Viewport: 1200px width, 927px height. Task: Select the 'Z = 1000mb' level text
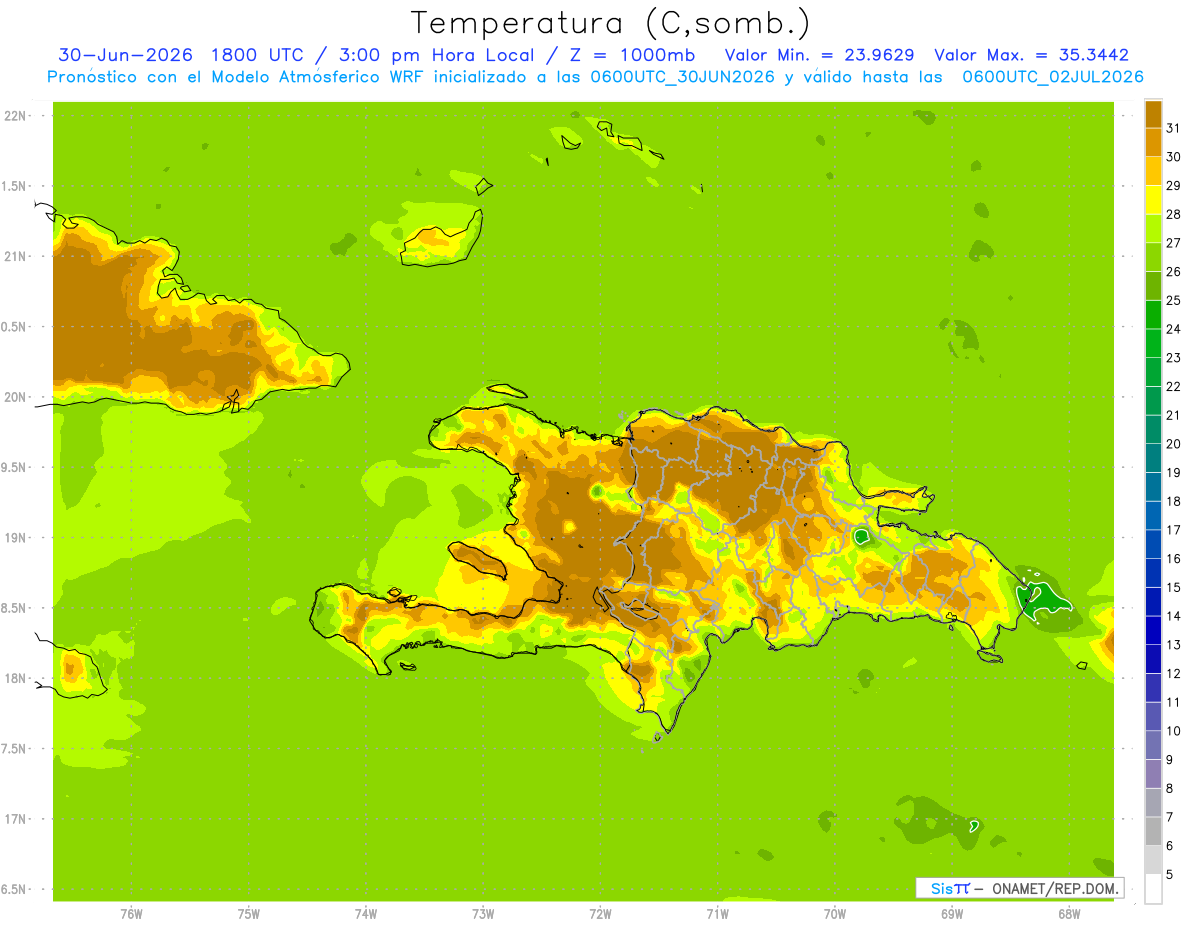[x=635, y=55]
